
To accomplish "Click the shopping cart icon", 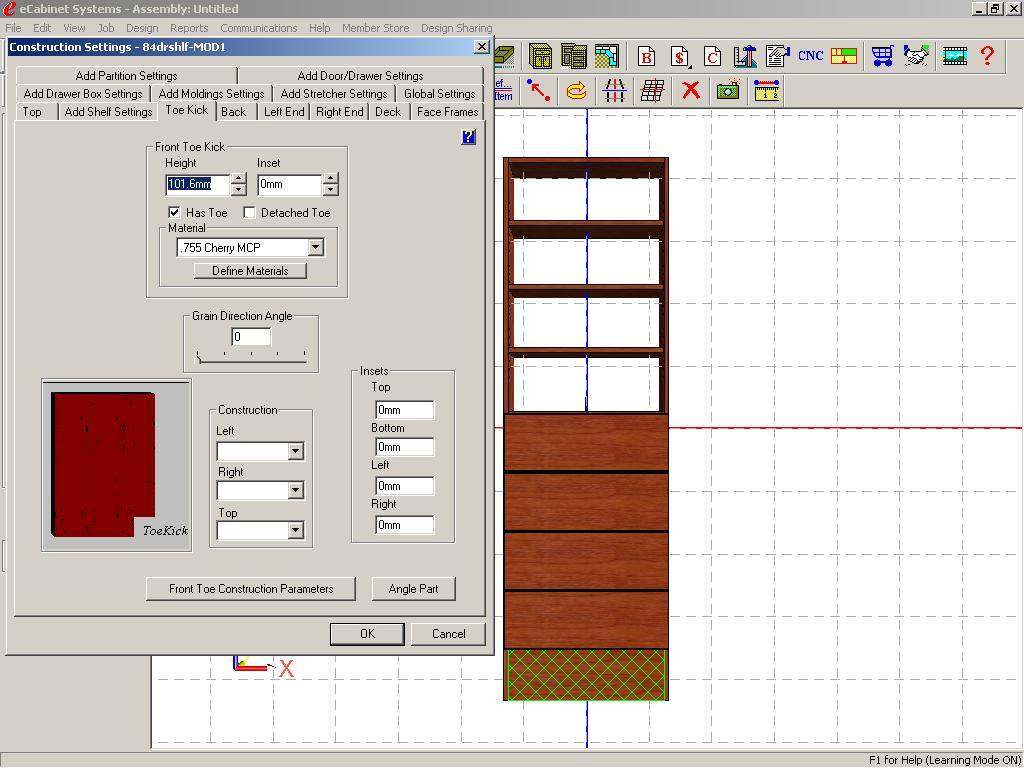I will click(883, 56).
